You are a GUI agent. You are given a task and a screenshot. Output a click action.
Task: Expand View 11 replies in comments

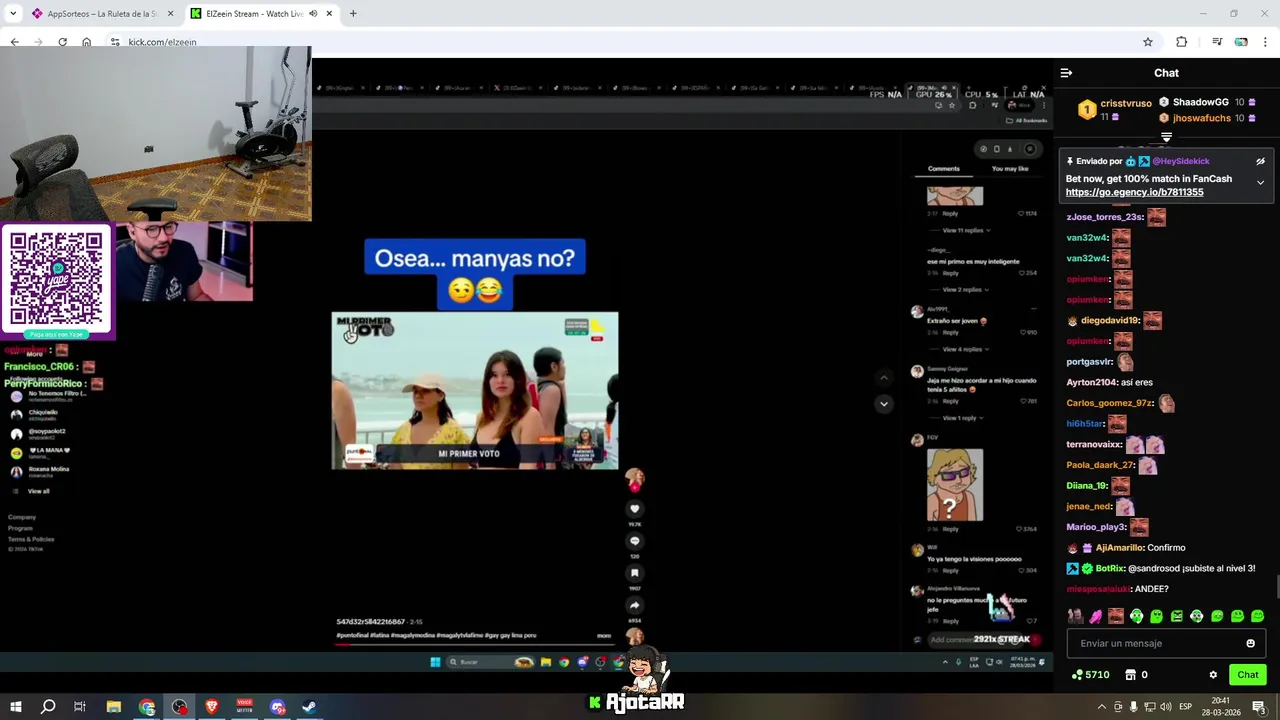pyautogui.click(x=966, y=231)
